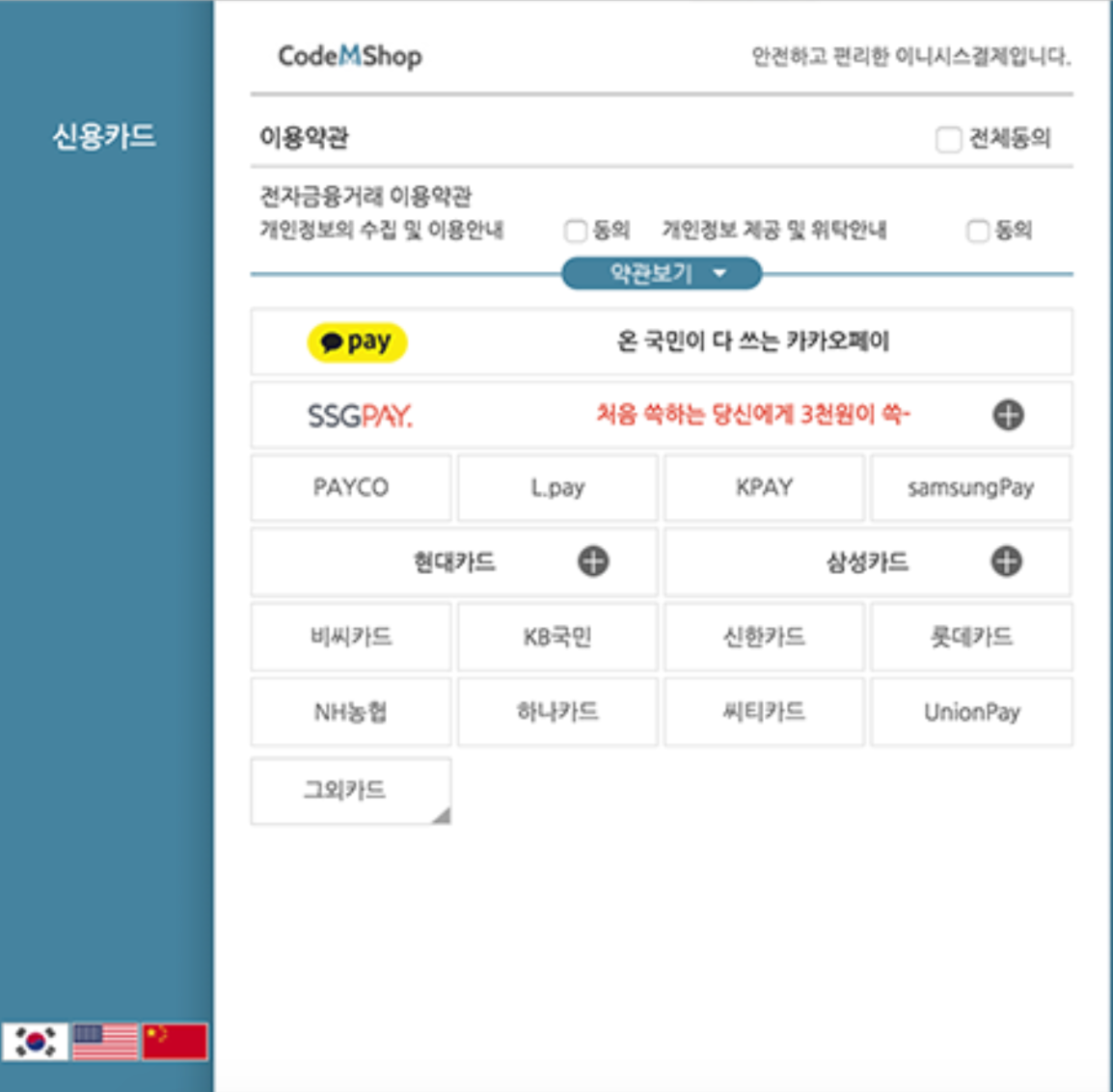Expand the 약관보기 dropdown
This screenshot has width=1113, height=1092.
(x=662, y=273)
